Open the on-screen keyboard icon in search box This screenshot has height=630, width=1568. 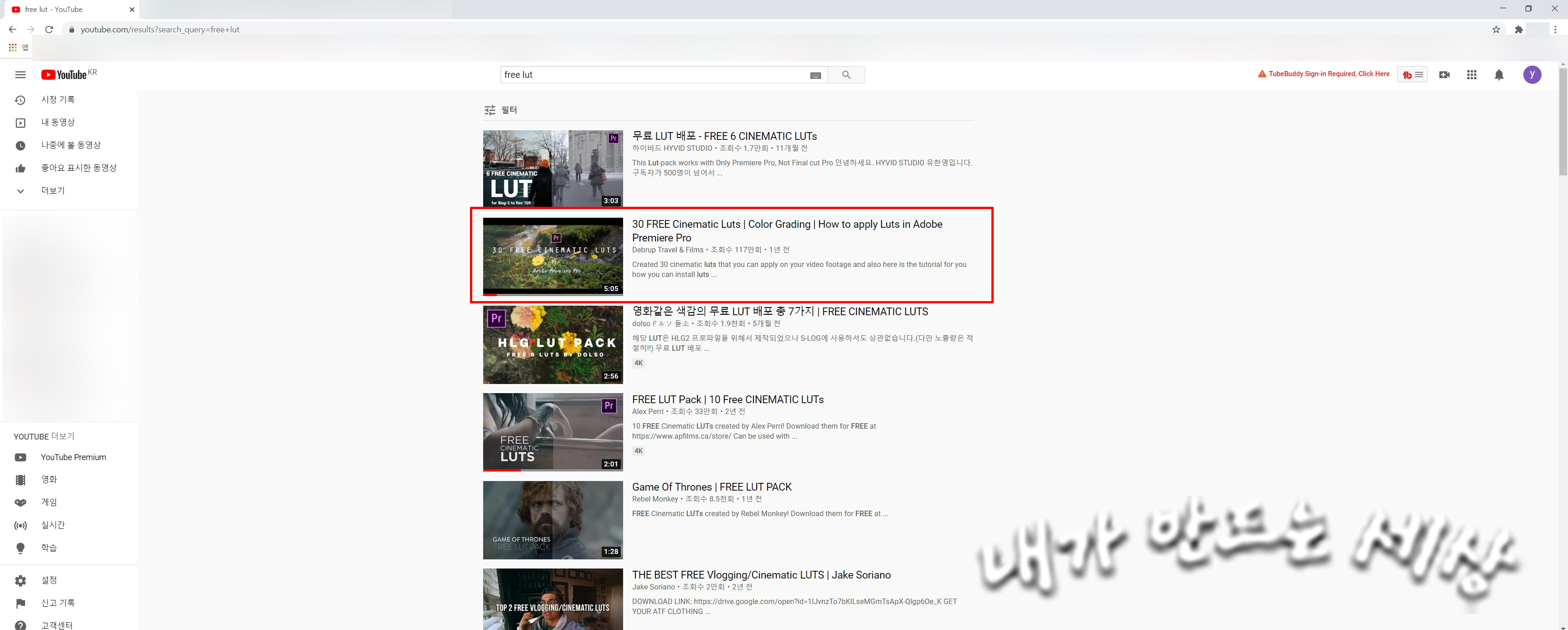(x=815, y=76)
